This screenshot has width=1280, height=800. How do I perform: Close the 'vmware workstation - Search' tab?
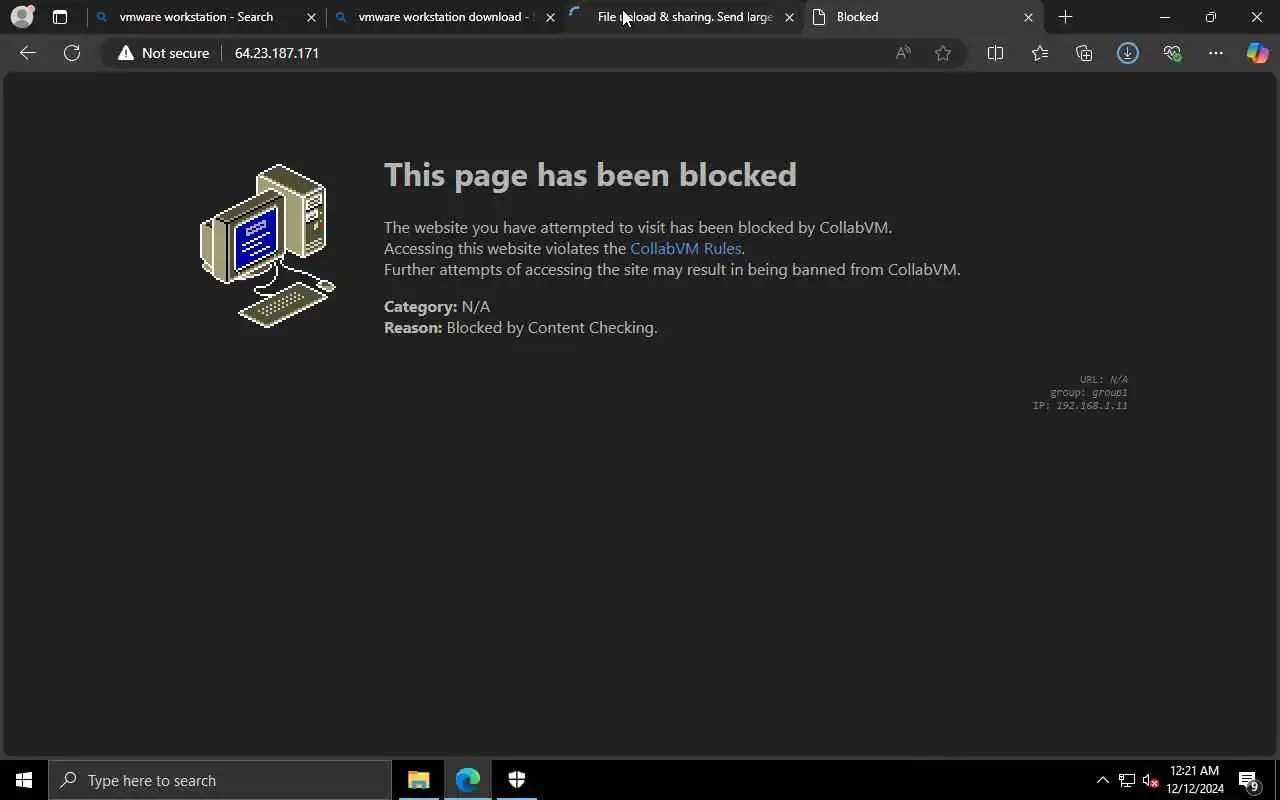[x=311, y=17]
